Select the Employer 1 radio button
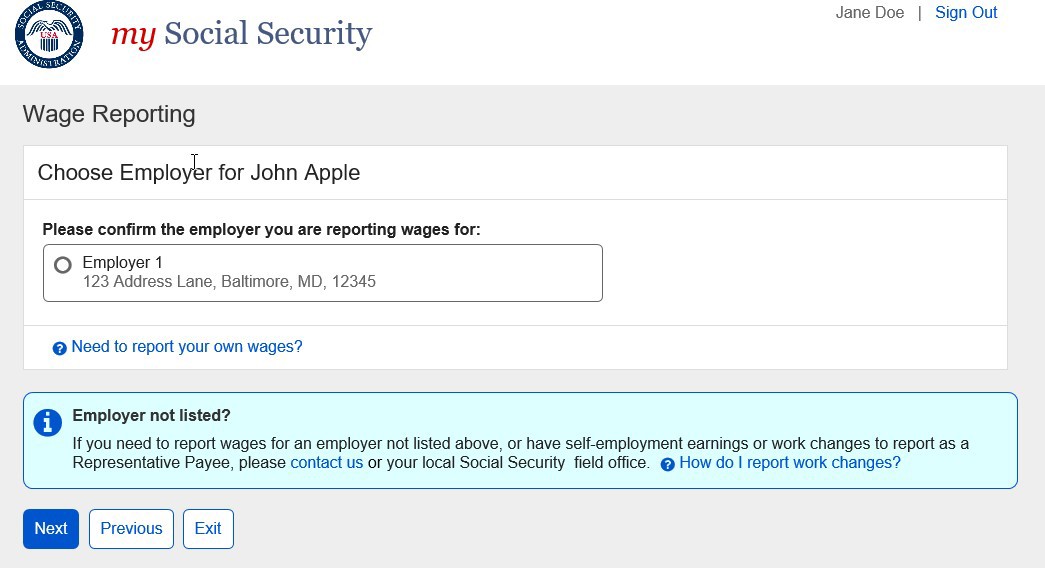Screen dimensions: 1045x568 tap(63, 265)
